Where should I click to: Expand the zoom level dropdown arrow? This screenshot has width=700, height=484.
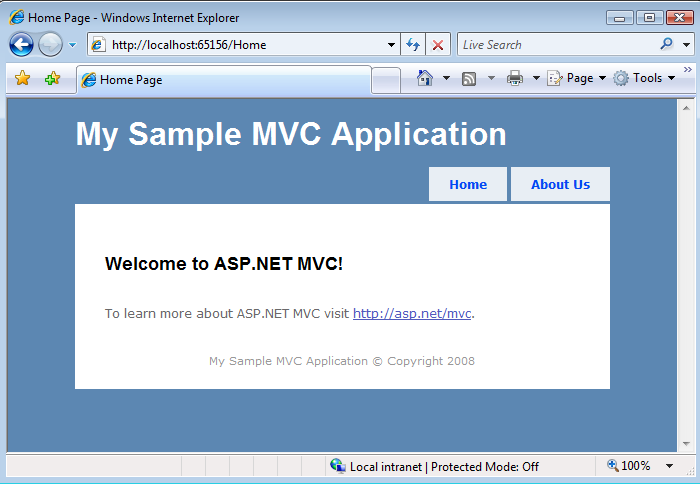(x=669, y=466)
